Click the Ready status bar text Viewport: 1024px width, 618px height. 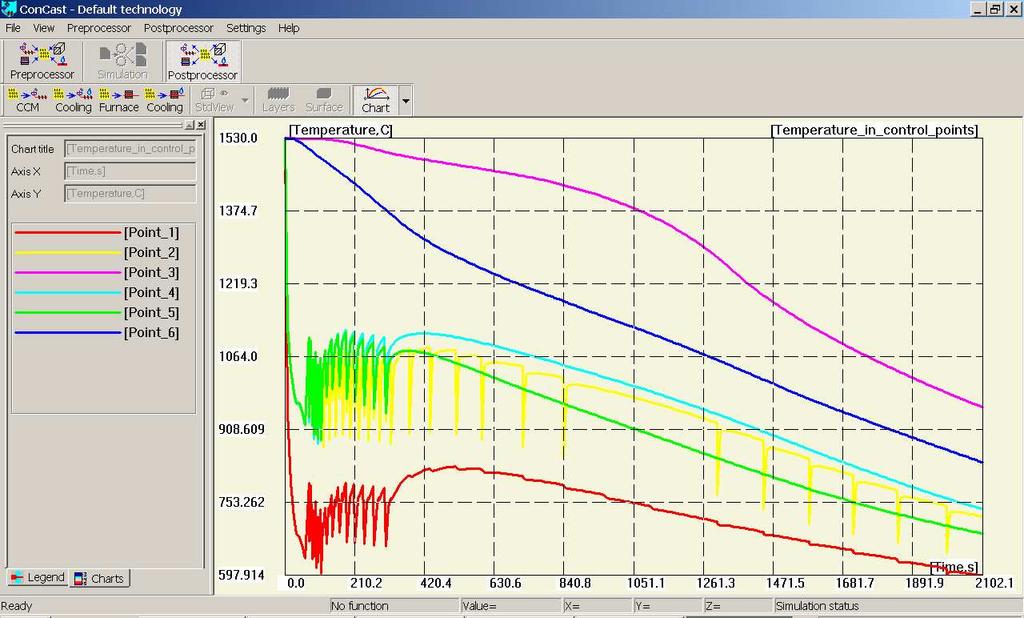17,606
